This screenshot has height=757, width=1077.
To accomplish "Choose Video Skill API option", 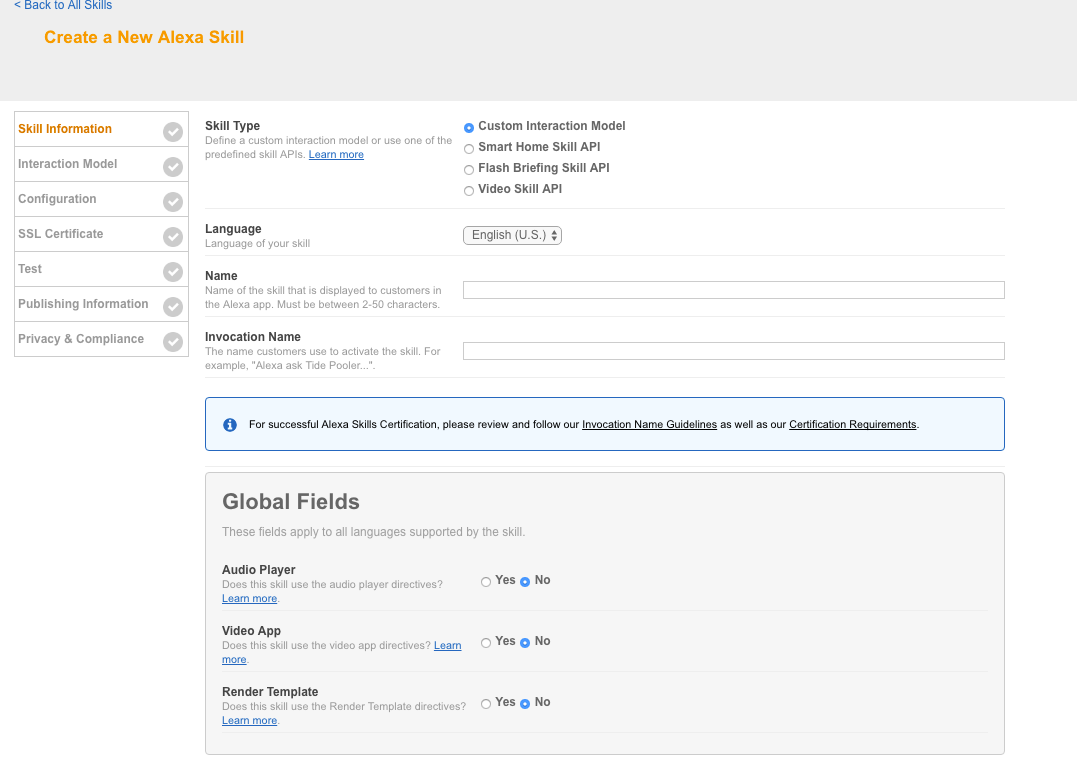I will click(x=469, y=191).
